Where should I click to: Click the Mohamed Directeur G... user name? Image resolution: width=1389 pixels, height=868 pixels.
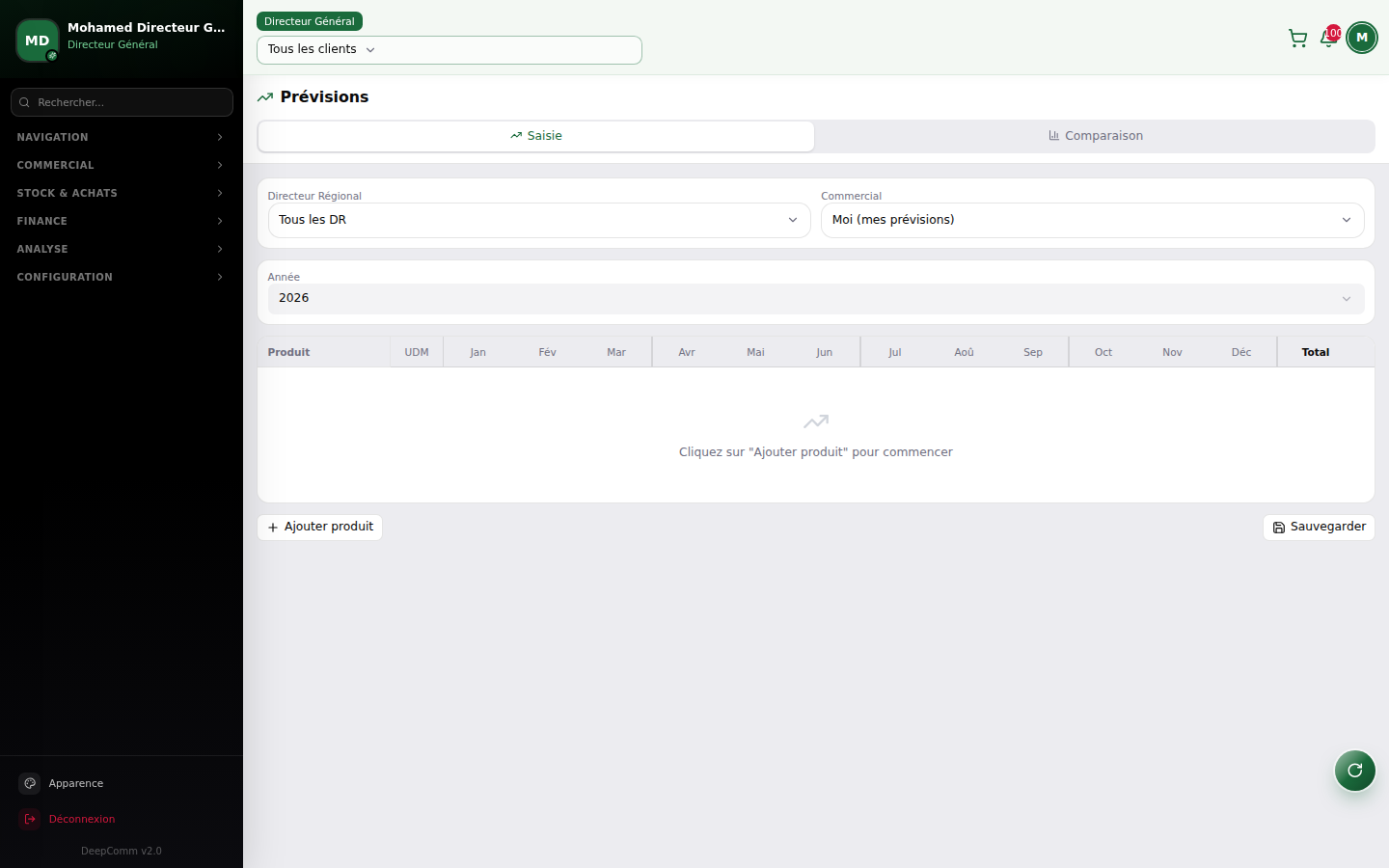147,28
